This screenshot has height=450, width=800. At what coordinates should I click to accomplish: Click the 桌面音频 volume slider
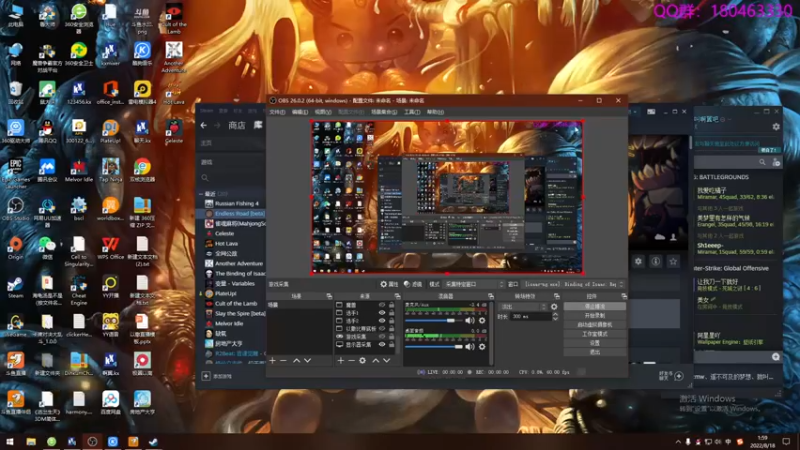click(434, 346)
